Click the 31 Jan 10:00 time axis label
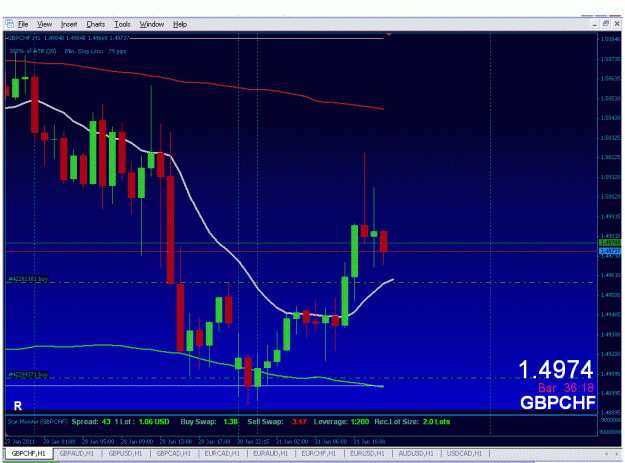 tap(369, 441)
